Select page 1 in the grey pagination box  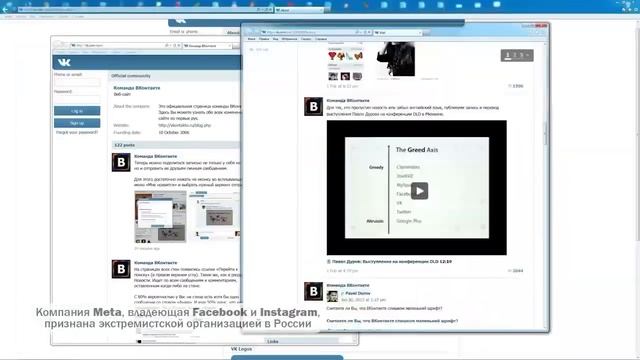(x=508, y=55)
